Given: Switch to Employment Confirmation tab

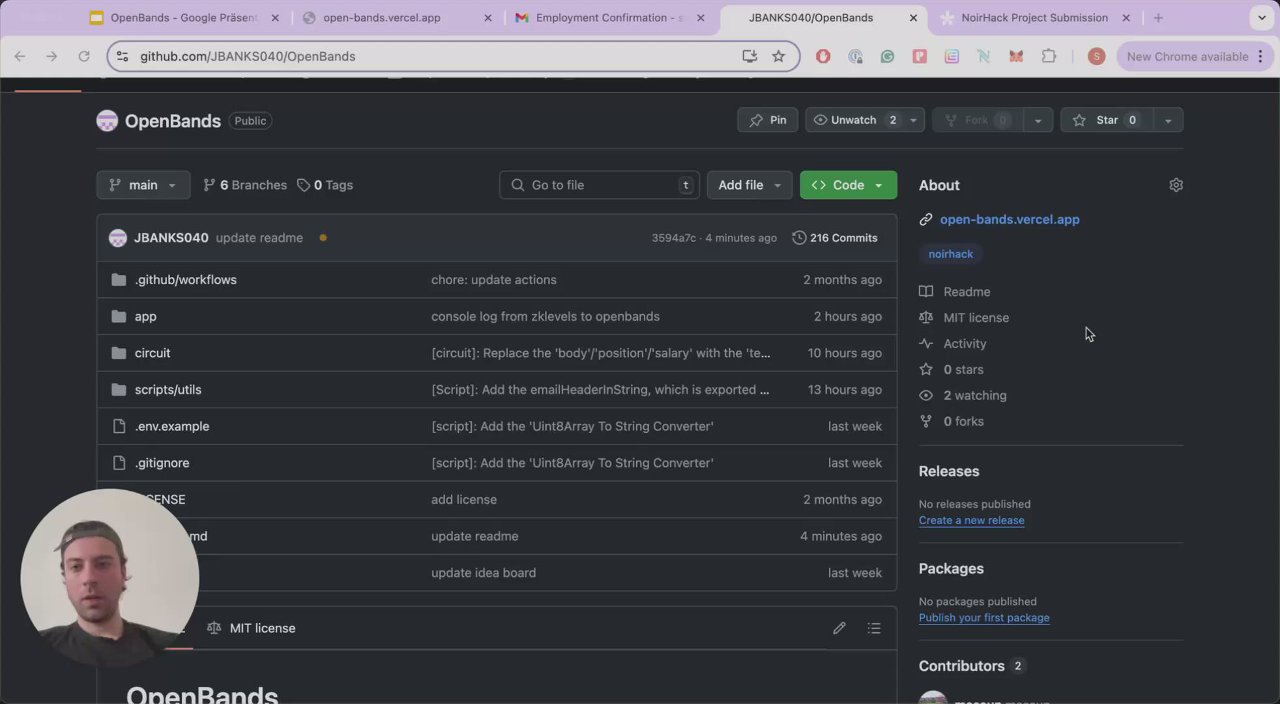Looking at the screenshot, I should pos(610,18).
